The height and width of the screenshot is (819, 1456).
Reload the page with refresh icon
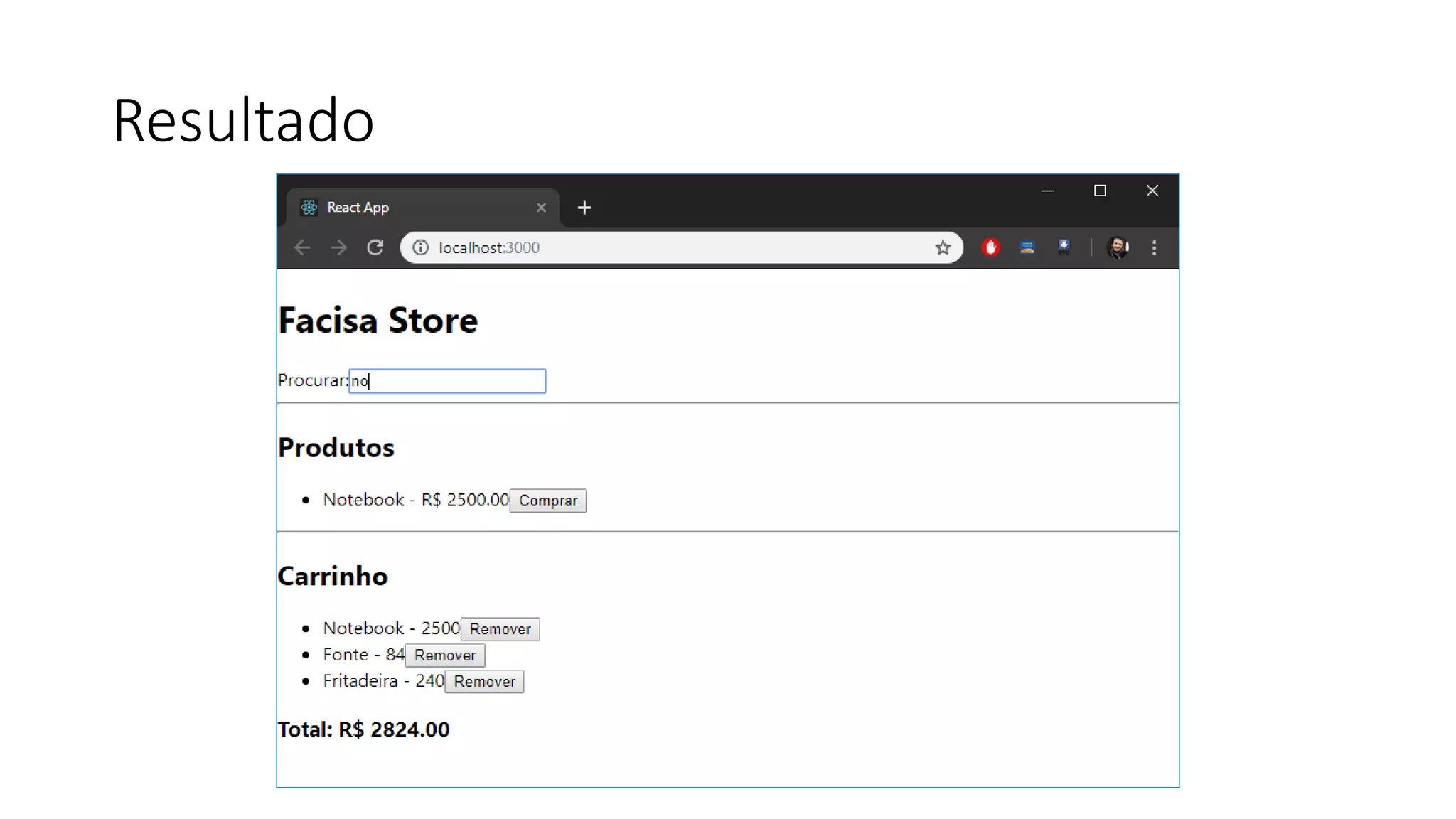coord(375,247)
